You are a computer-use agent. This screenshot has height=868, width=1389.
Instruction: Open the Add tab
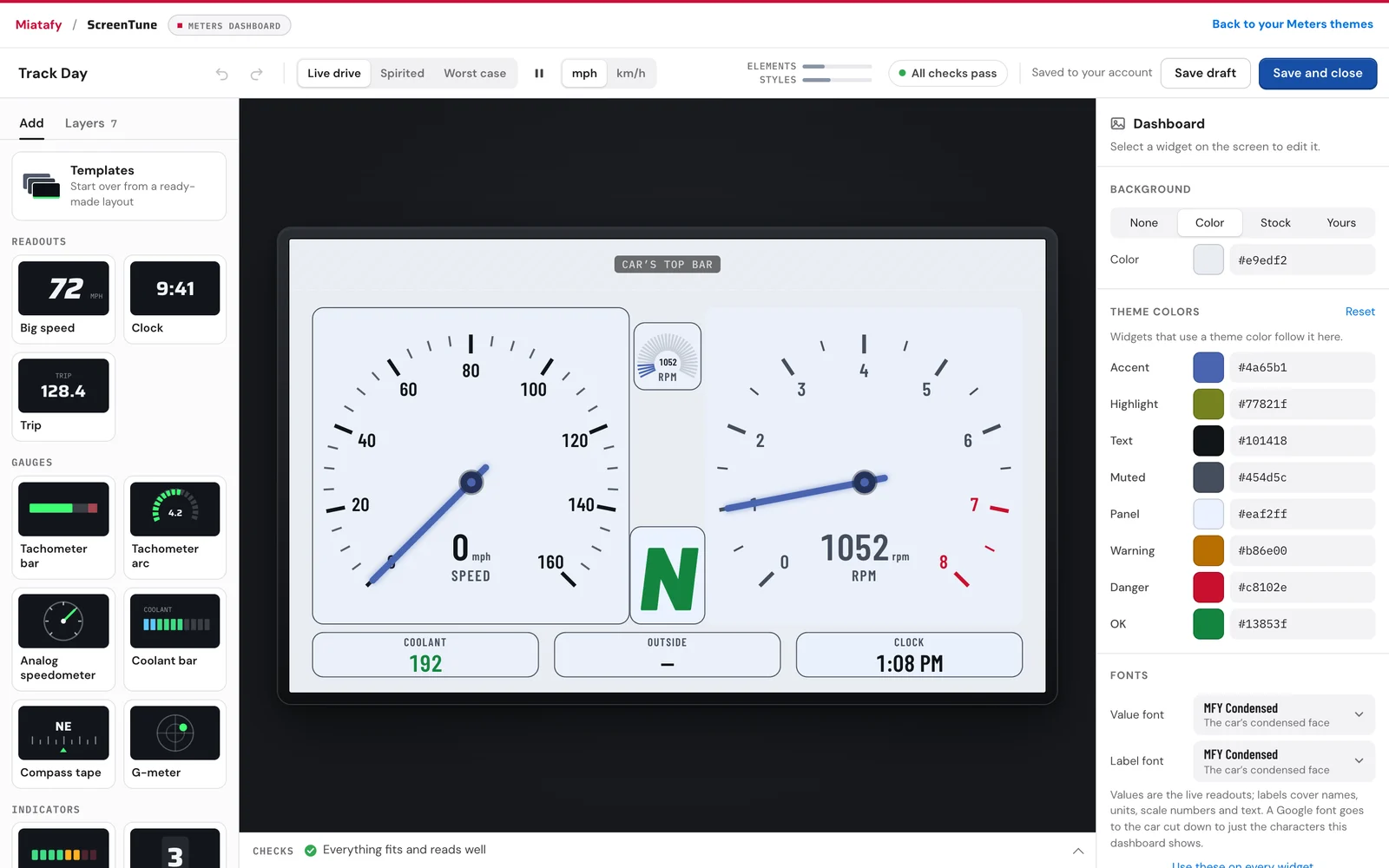point(32,123)
